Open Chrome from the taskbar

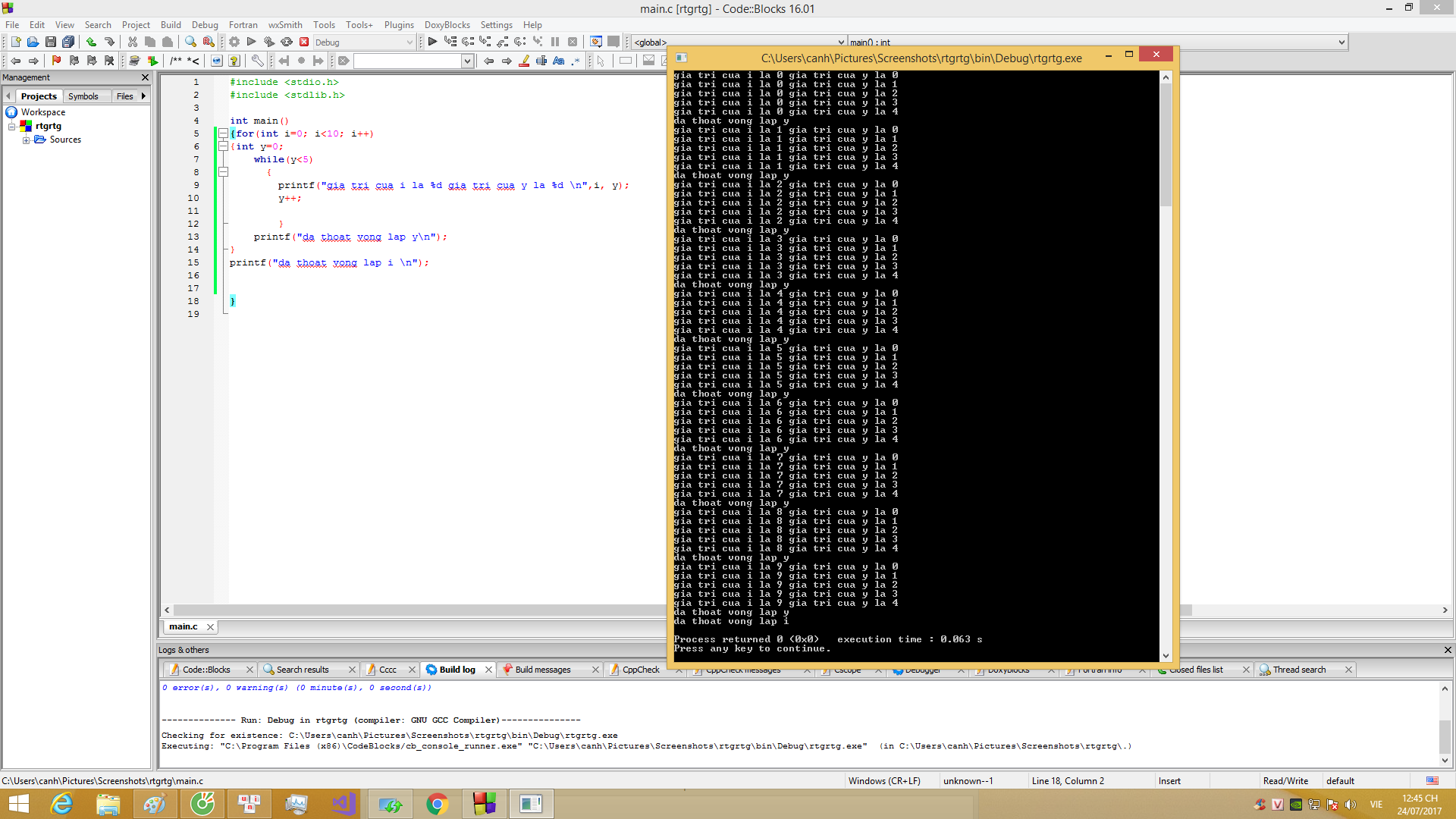[437, 804]
